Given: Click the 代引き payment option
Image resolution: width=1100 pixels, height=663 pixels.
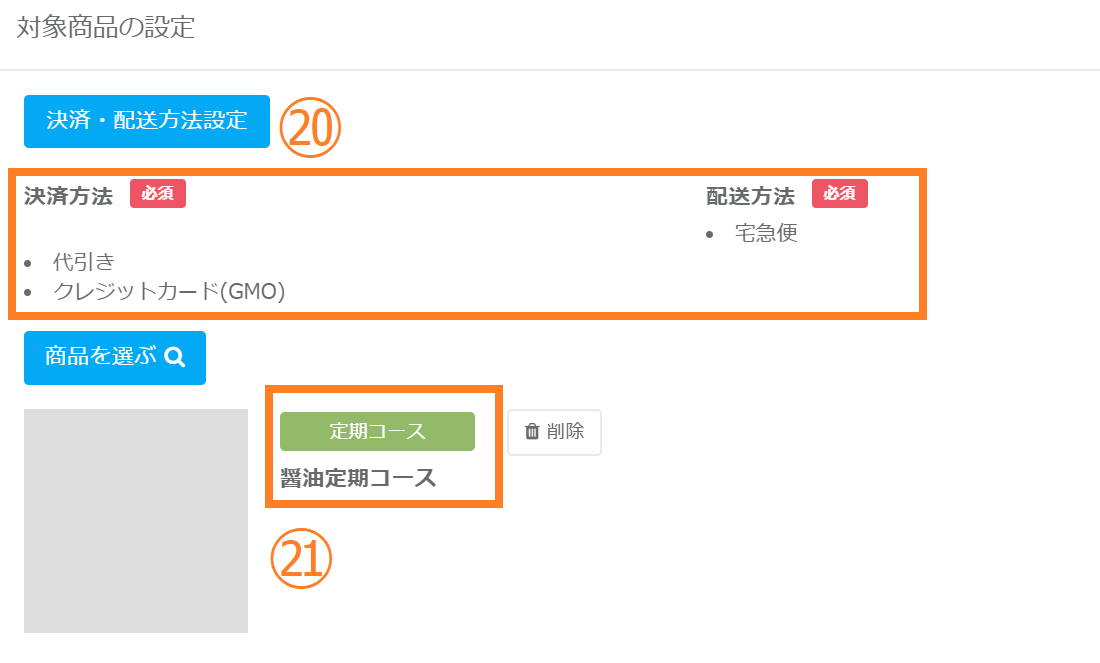Looking at the screenshot, I should (84, 263).
